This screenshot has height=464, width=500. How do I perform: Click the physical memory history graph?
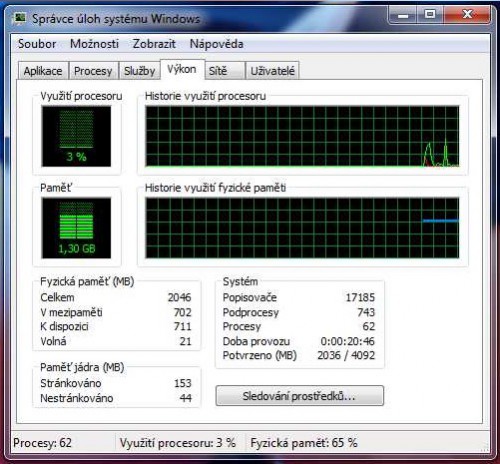point(302,228)
